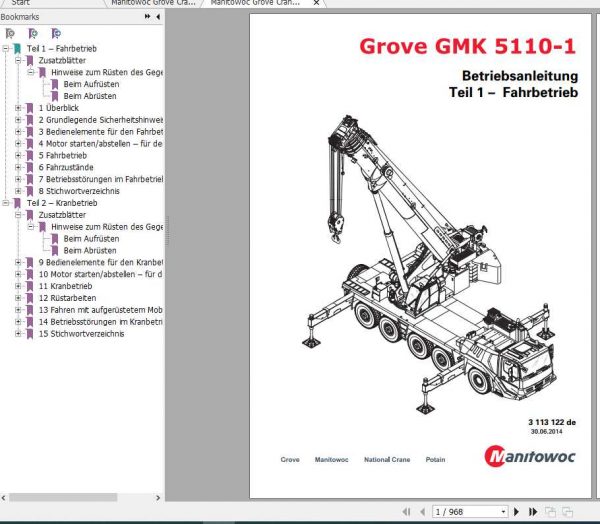
Task: Select Hinweise zum Rüsten under Teil 2
Action: [107, 227]
